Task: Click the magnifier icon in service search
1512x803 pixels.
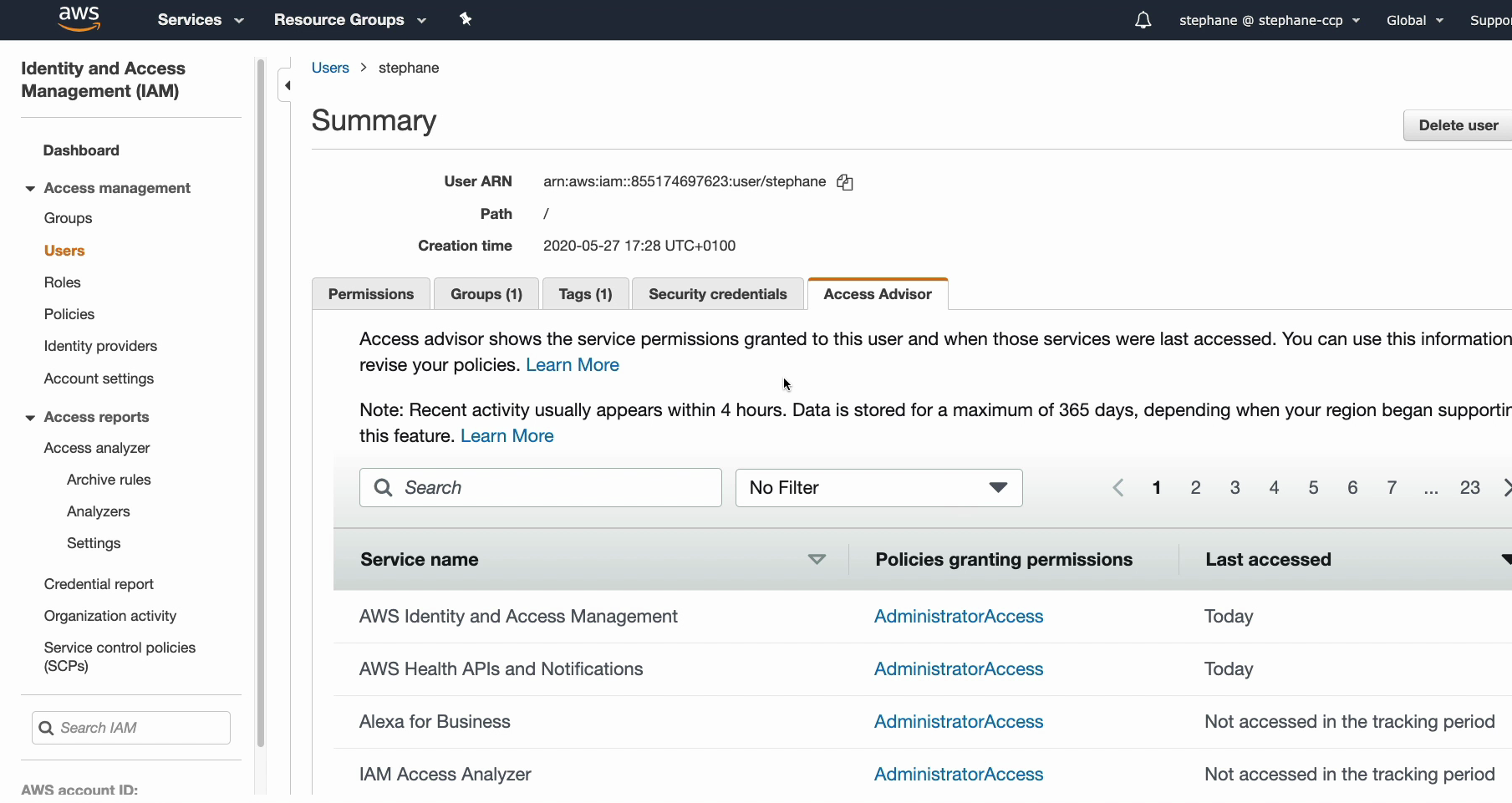Action: pyautogui.click(x=383, y=487)
